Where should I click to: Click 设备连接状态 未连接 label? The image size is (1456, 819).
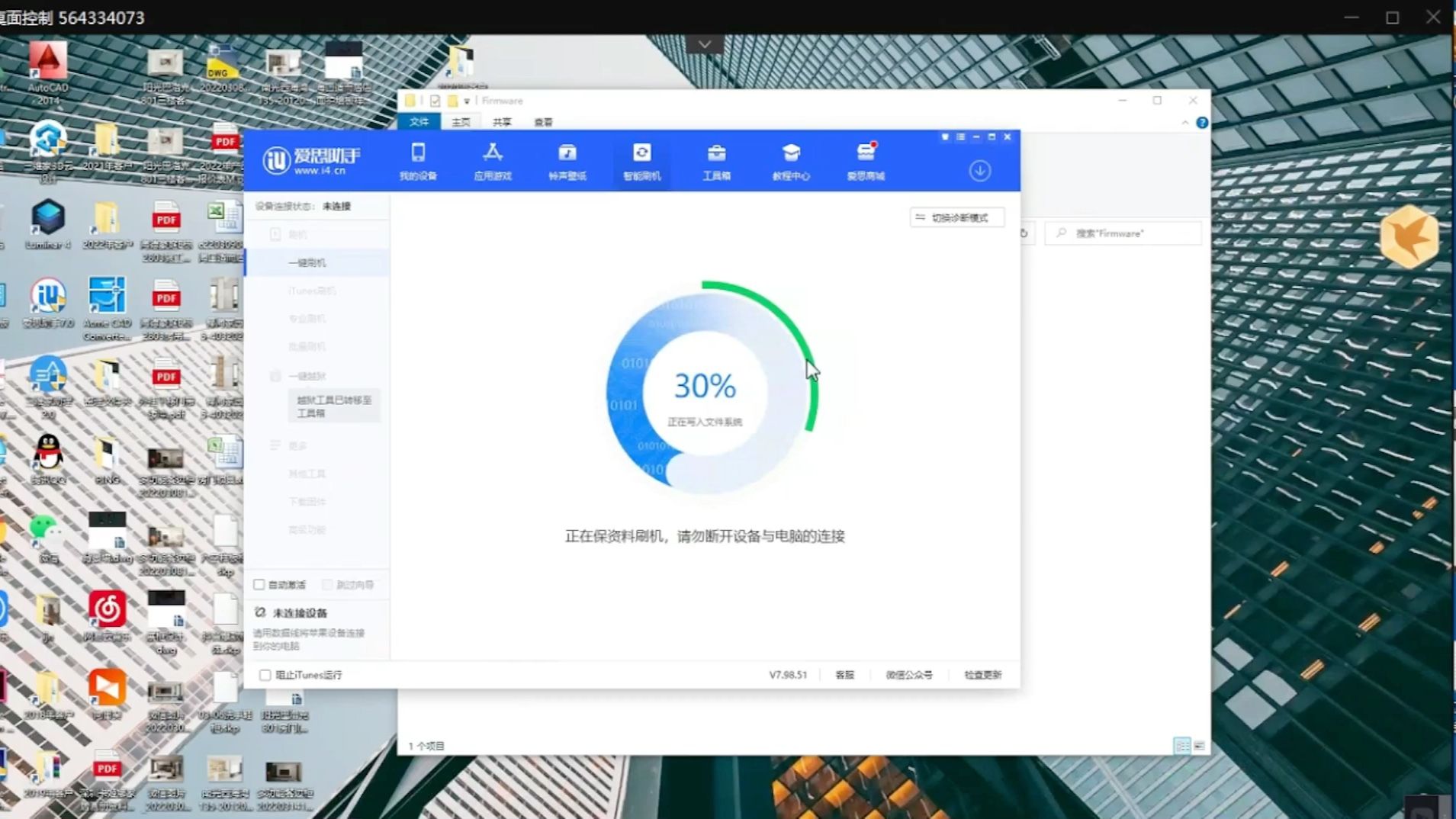(303, 206)
